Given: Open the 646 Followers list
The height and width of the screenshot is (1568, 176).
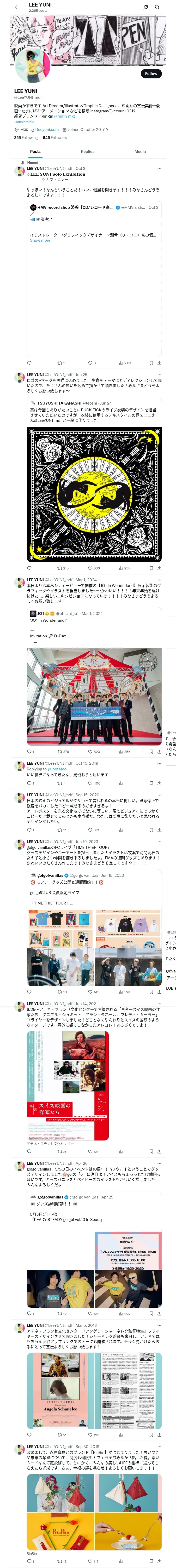Looking at the screenshot, I should pyautogui.click(x=54, y=137).
